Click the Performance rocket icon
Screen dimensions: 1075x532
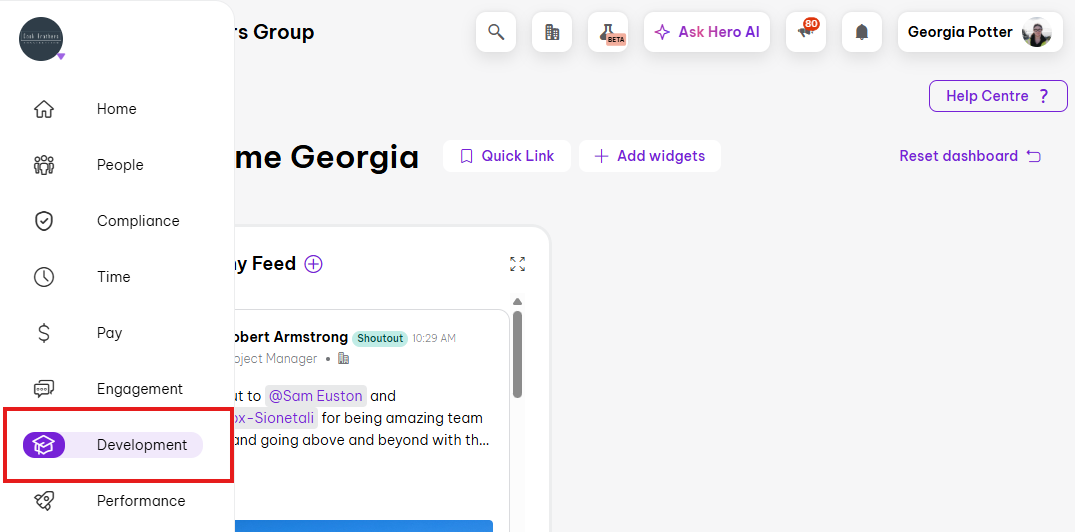(x=44, y=501)
